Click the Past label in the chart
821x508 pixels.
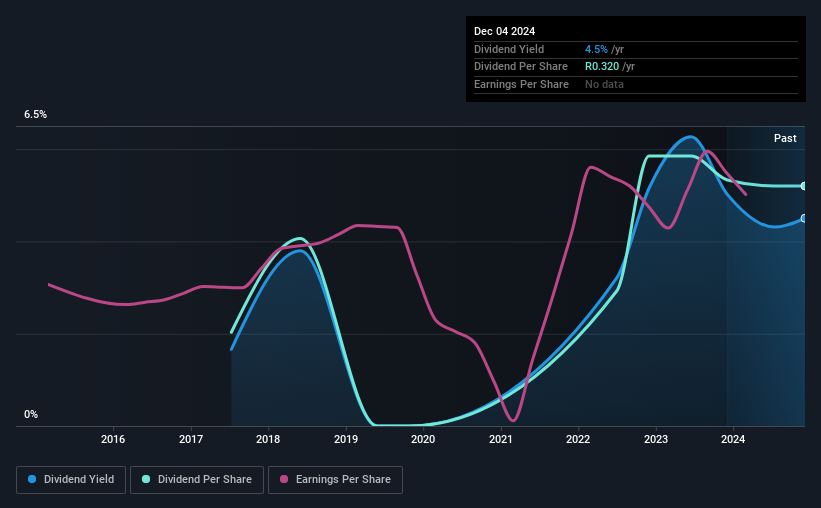[785, 138]
